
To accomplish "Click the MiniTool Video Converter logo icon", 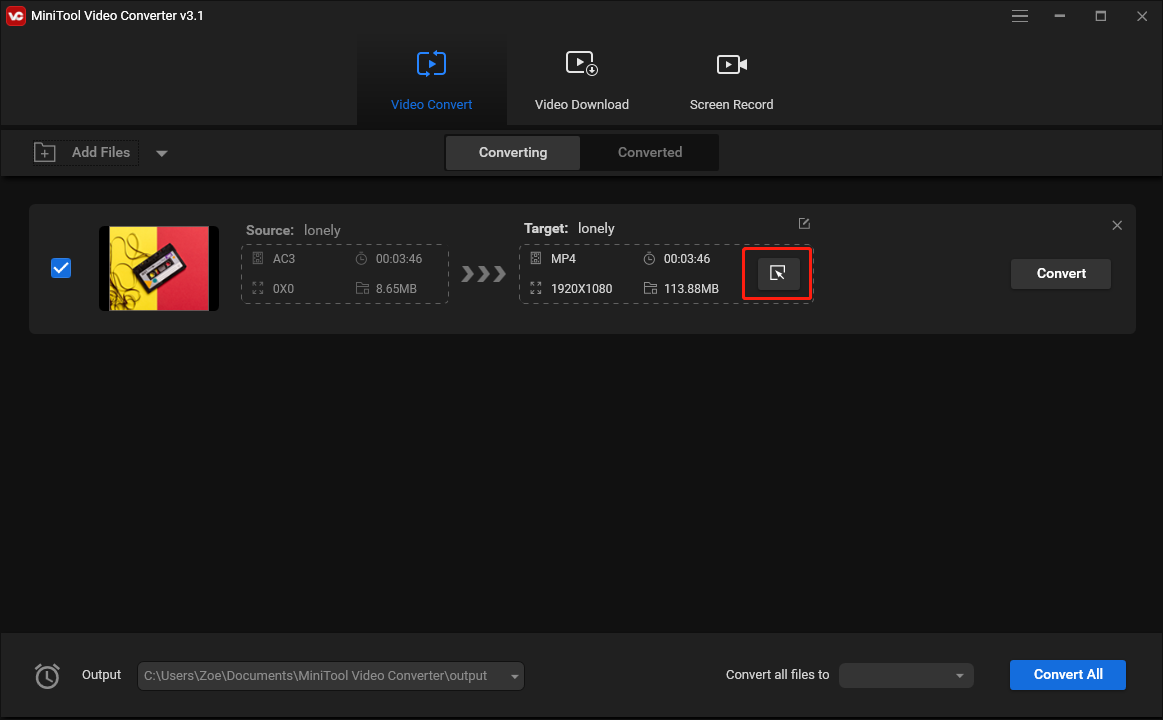I will point(16,16).
